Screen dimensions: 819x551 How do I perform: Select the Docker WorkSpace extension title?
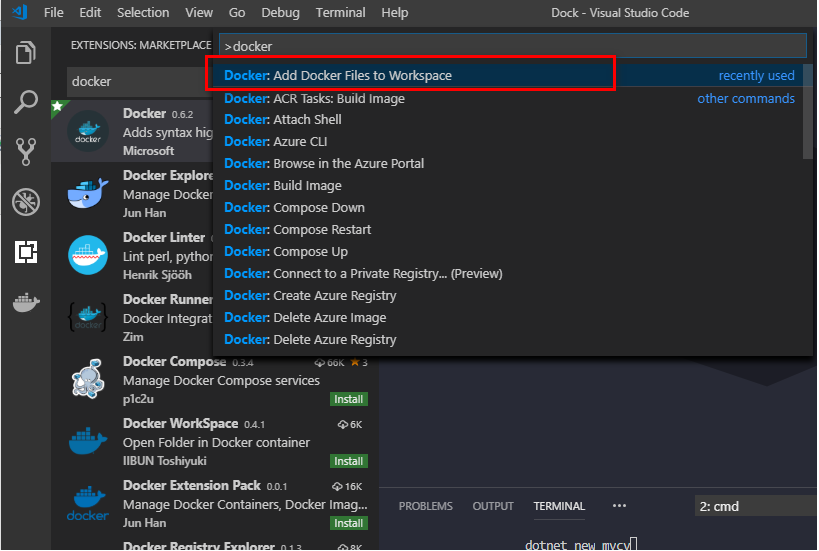(180, 423)
